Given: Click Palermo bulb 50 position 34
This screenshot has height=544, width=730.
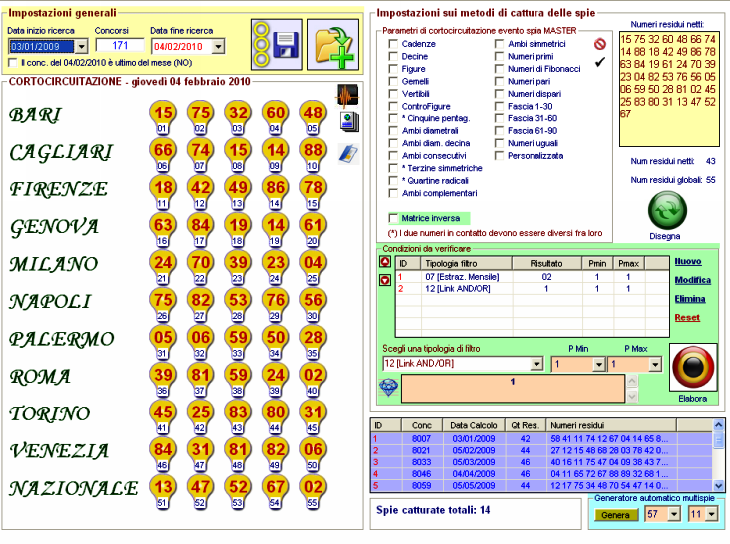Looking at the screenshot, I should (276, 341).
